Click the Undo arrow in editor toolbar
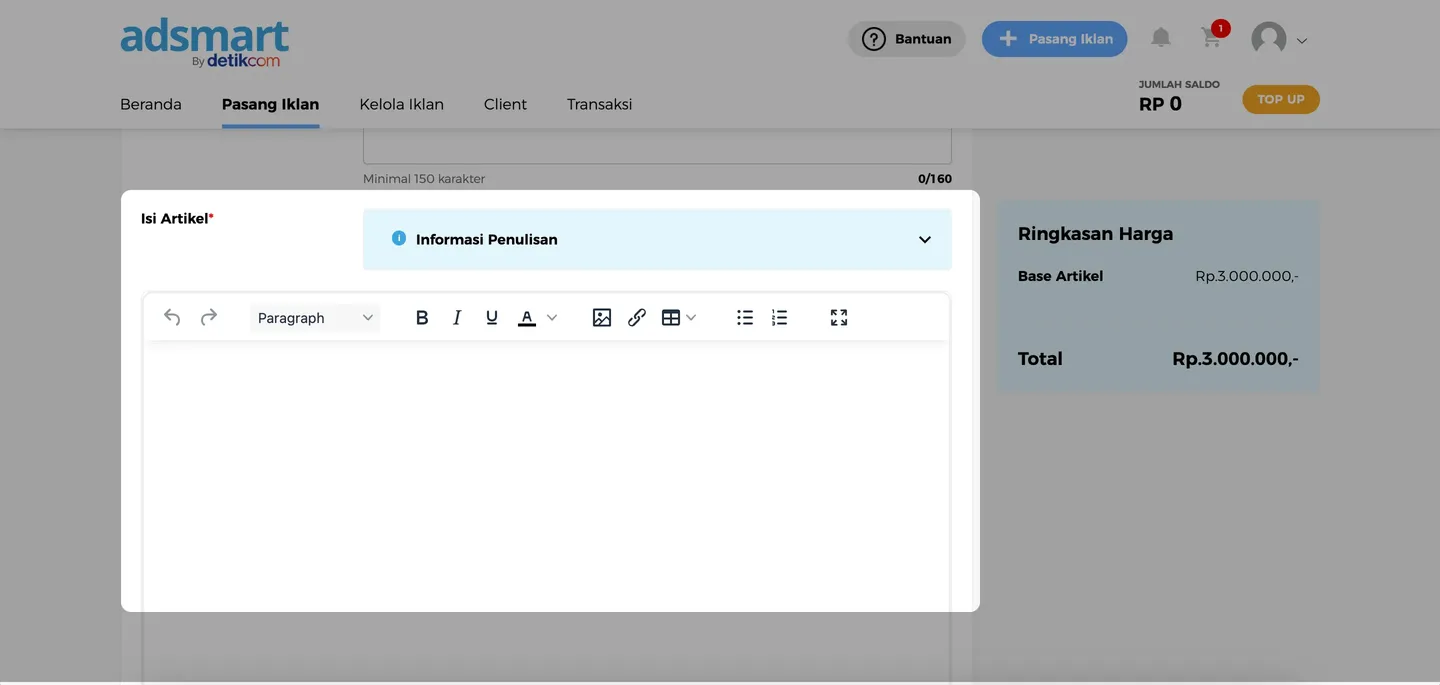This screenshot has height=685, width=1440. click(x=172, y=317)
